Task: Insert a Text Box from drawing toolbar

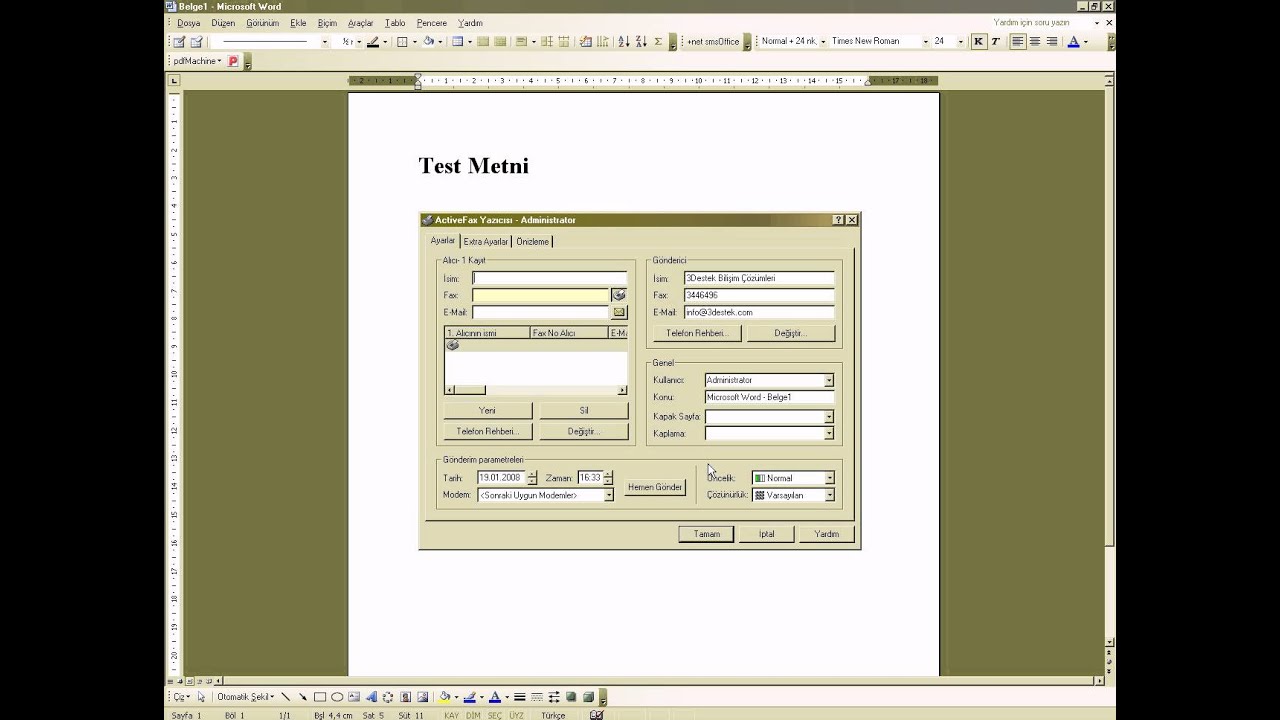Action: tap(354, 697)
